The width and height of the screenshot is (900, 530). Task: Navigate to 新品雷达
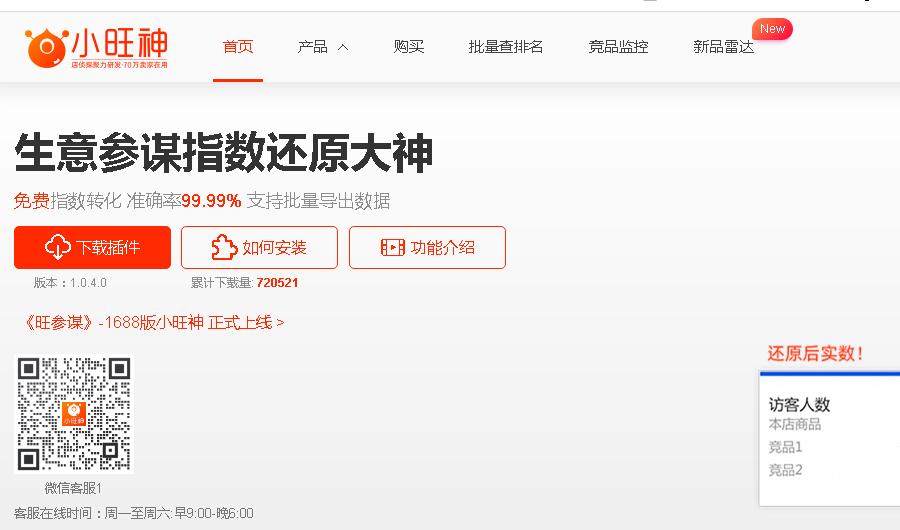click(x=723, y=47)
